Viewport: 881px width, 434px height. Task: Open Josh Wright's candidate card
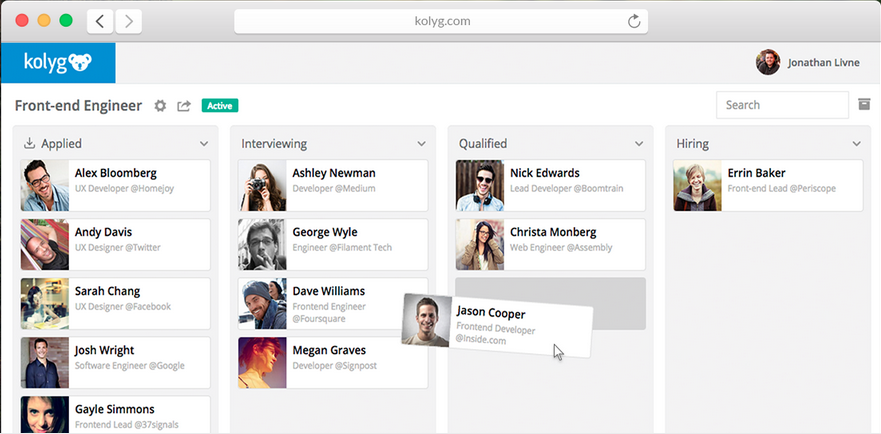(x=115, y=363)
